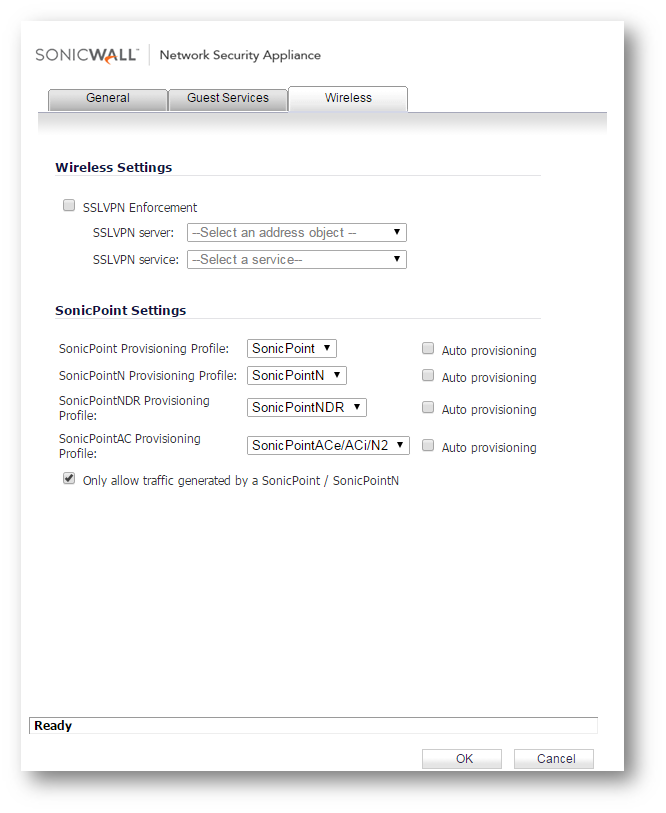Open SSLVPN server address object dropdown
This screenshot has width=666, height=813.
click(297, 233)
